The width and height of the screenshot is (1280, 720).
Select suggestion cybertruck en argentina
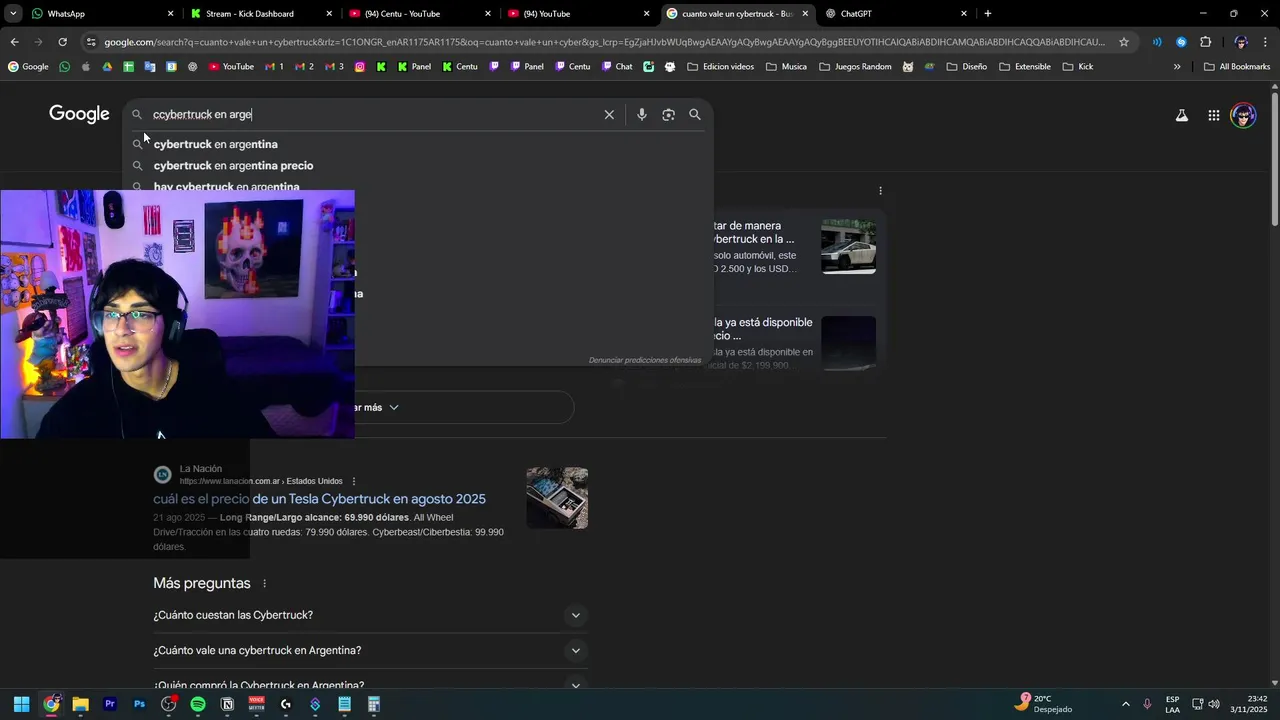(216, 144)
